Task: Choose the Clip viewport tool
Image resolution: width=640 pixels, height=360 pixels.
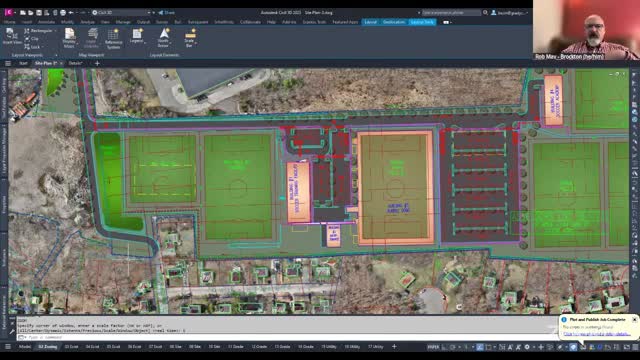Action: (x=31, y=39)
